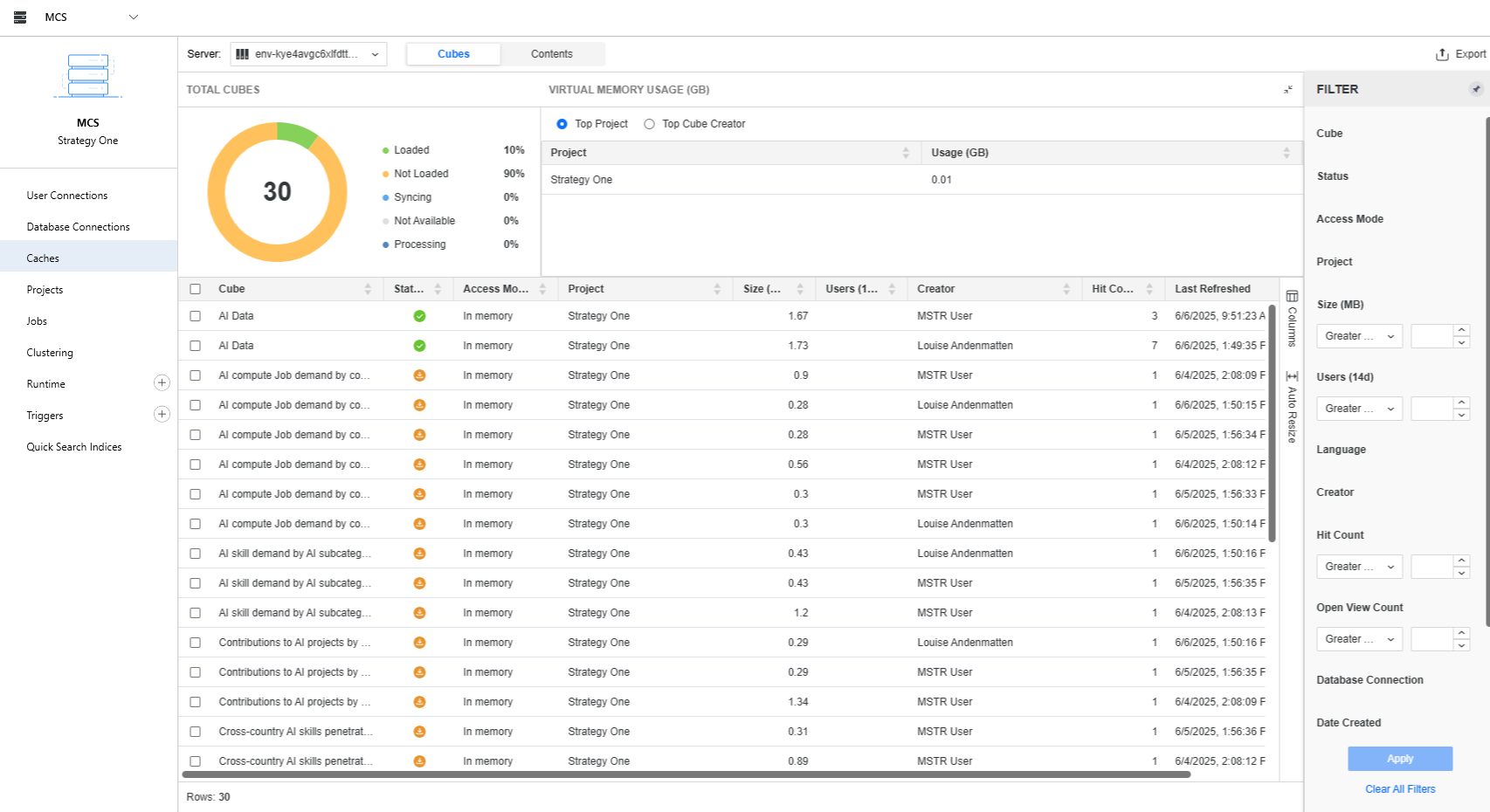Pin the Filter panel
Image resolution: width=1490 pixels, height=812 pixels.
[1475, 89]
